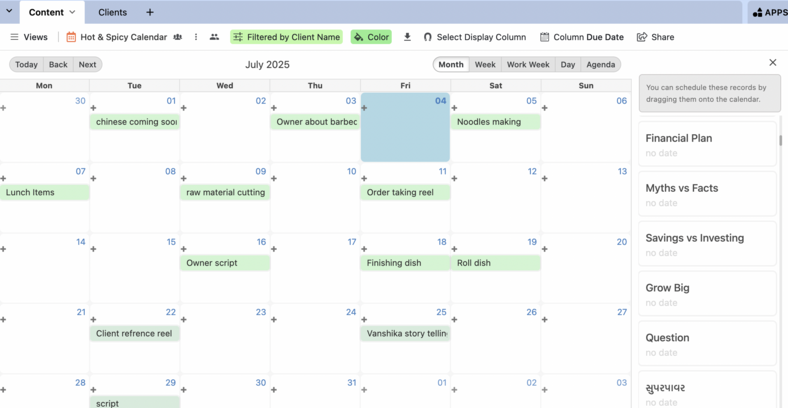
Task: Click the download icon in the toolbar
Action: [407, 37]
